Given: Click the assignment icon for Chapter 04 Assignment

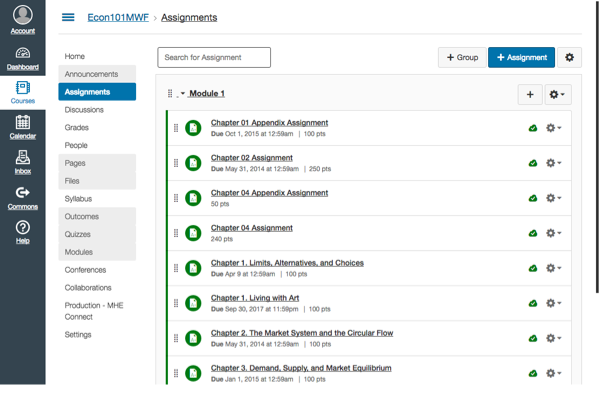Looking at the screenshot, I should click(x=193, y=233).
